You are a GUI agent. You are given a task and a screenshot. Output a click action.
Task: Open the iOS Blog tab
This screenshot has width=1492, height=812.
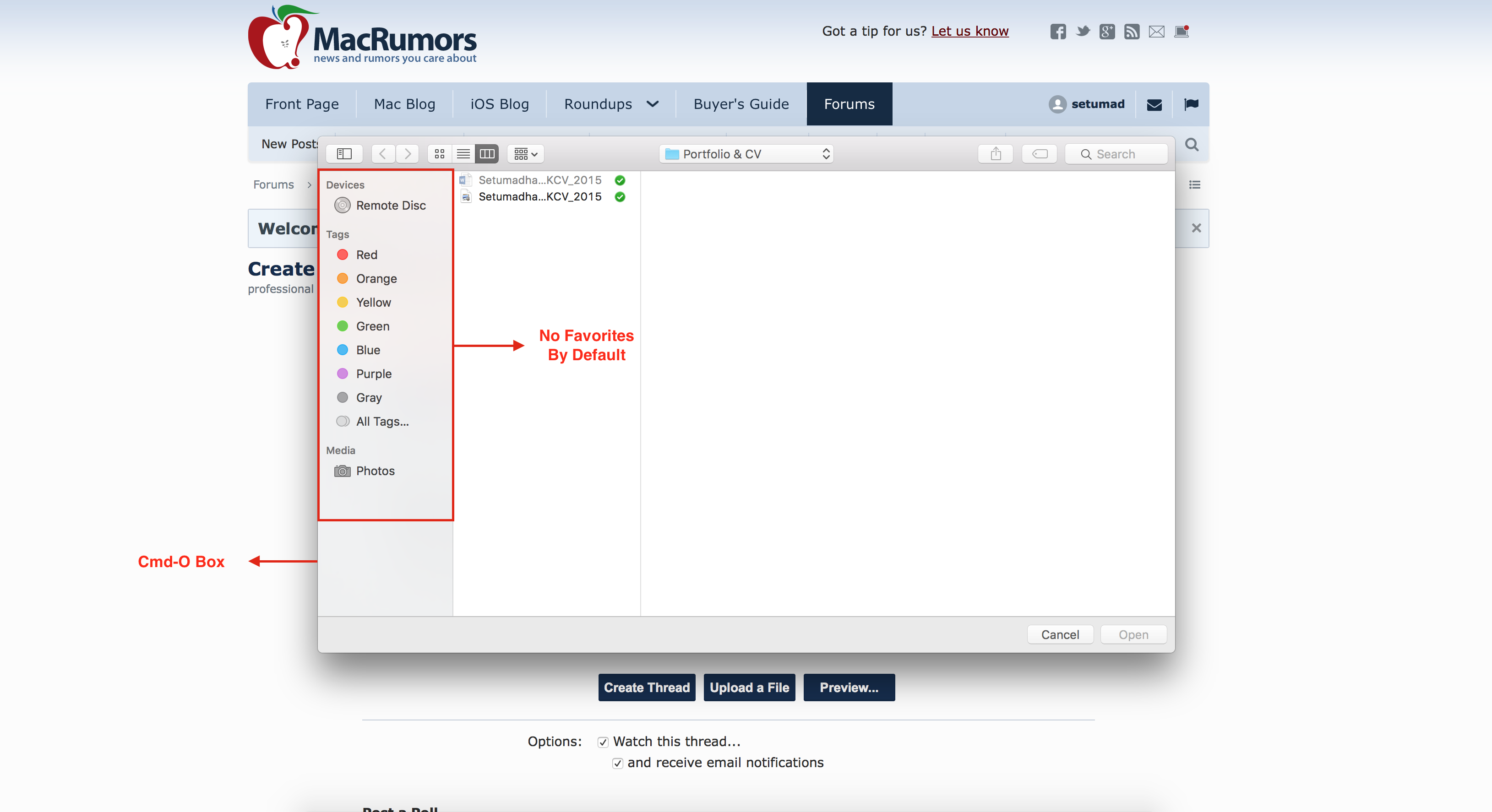[499, 104]
